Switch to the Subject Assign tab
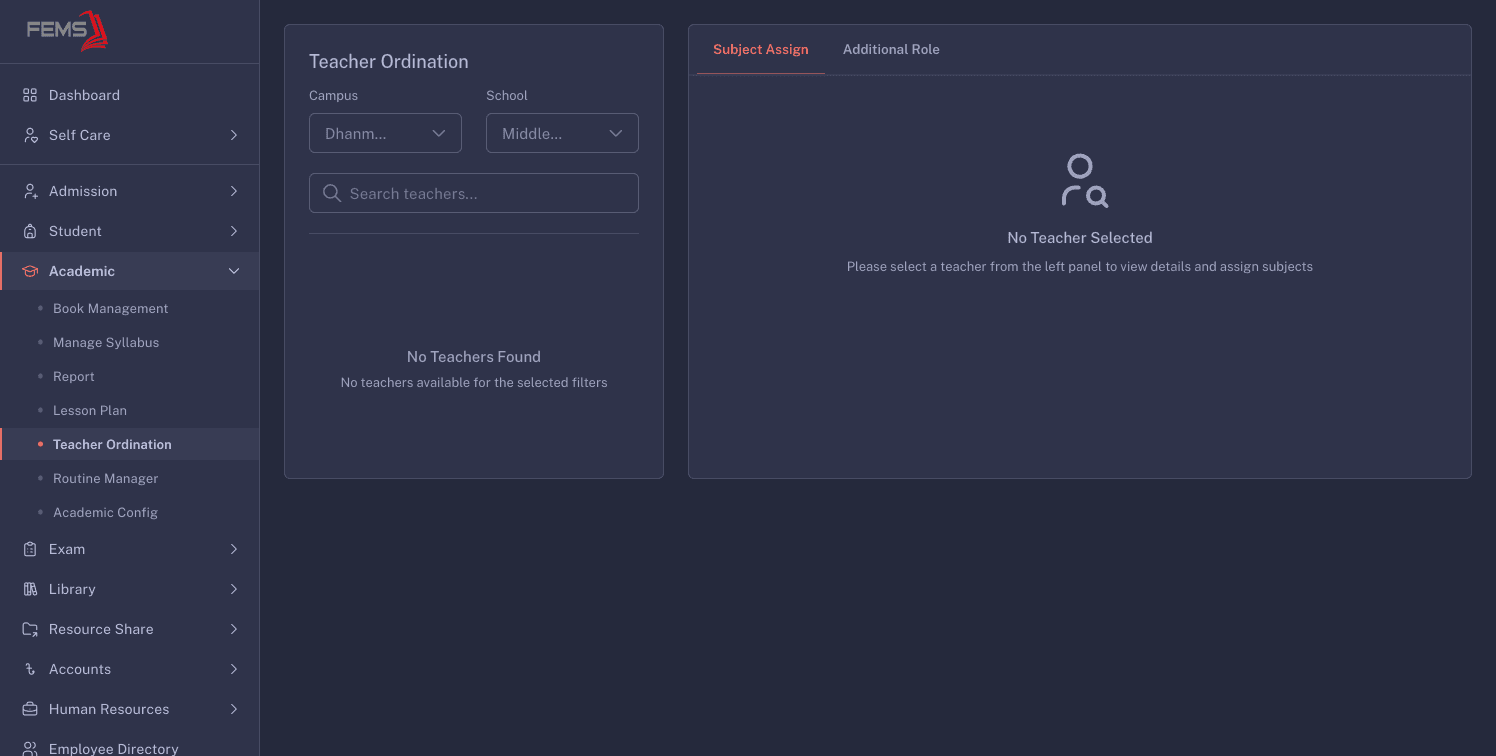The height and width of the screenshot is (756, 1496). click(761, 49)
